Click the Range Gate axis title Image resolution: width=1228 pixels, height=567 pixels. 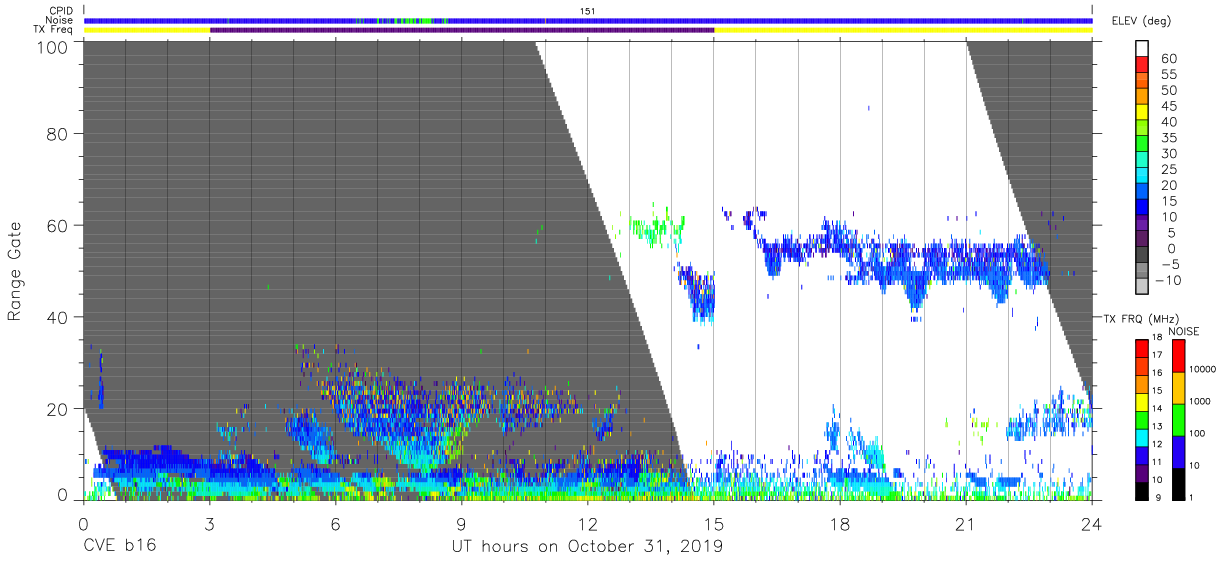pyautogui.click(x=15, y=271)
